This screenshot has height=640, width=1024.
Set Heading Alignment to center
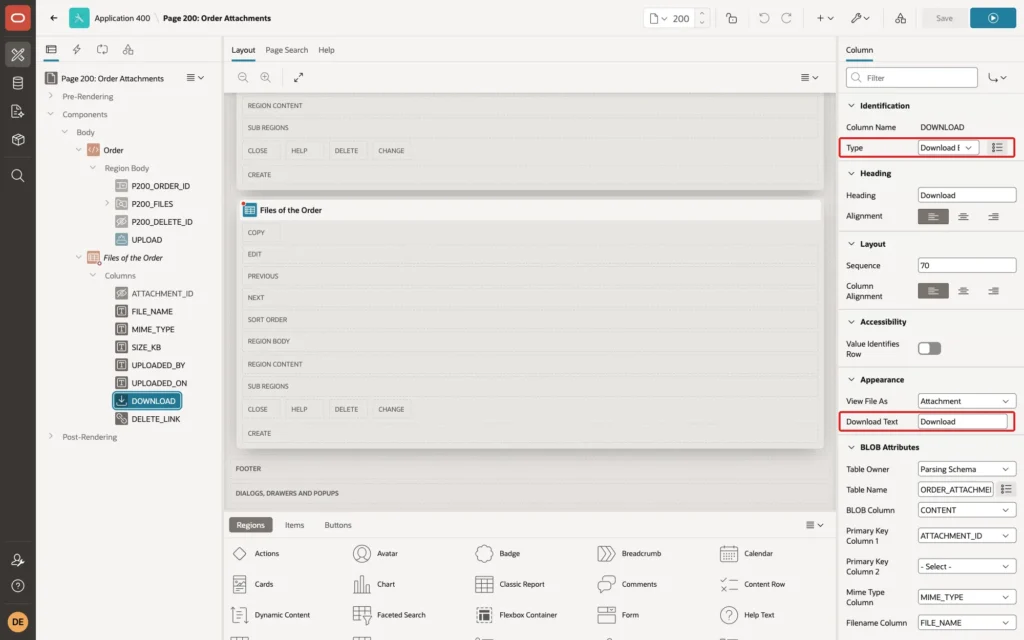point(963,216)
